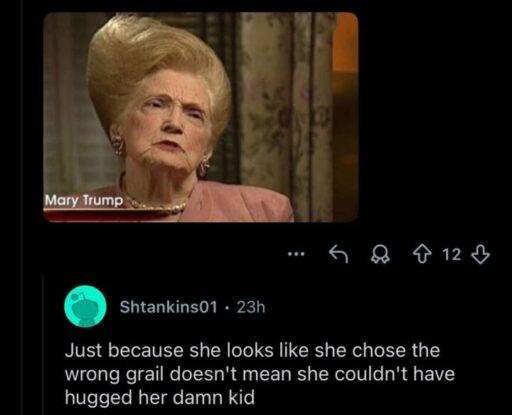Open the embedded image of the woman
Viewport: 512px width, 415px height.
coord(201,117)
